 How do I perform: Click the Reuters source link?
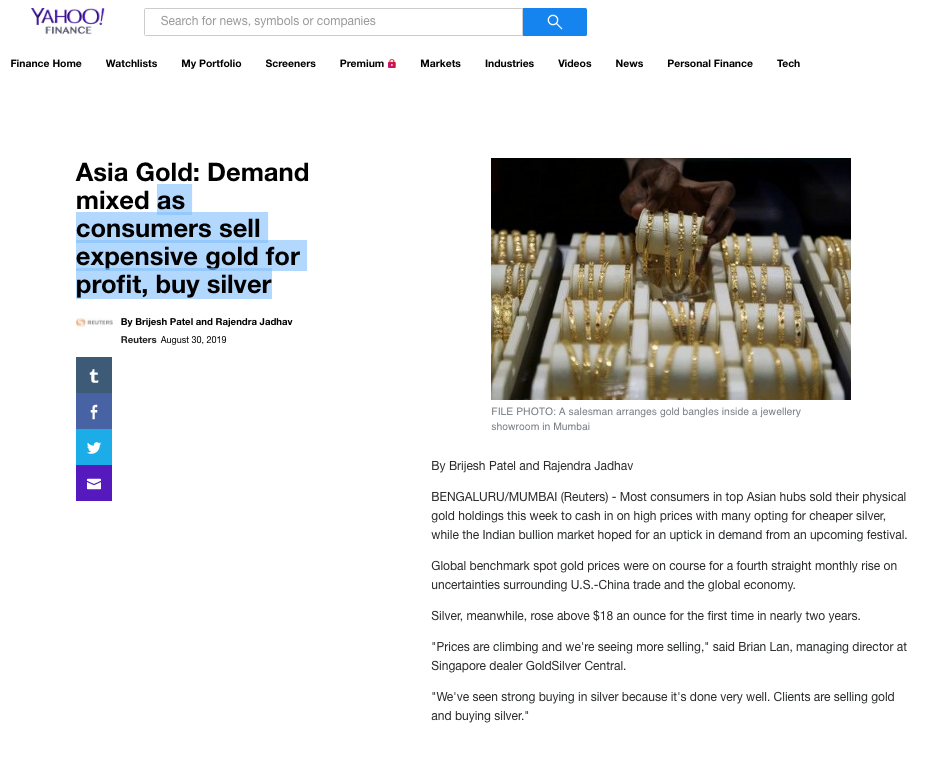(x=138, y=340)
